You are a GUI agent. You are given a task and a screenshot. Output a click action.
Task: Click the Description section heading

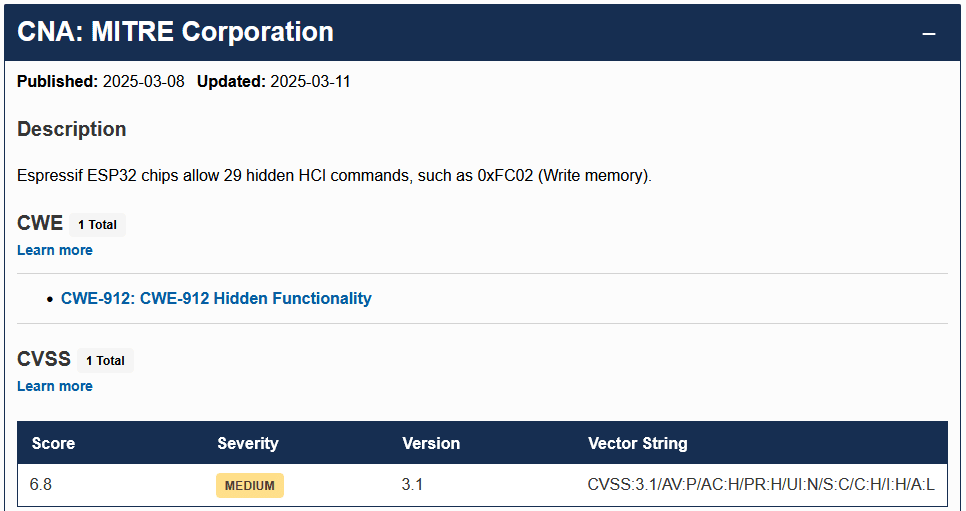[x=72, y=129]
